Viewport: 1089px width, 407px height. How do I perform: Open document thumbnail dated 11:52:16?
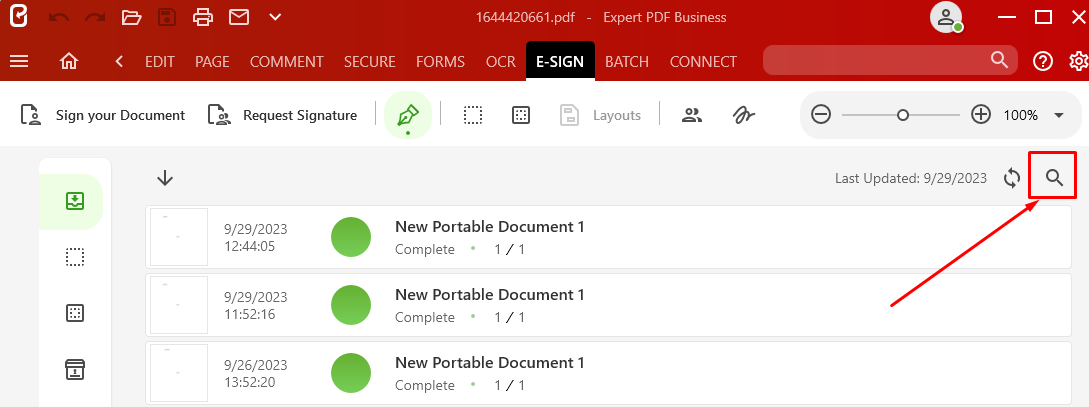tap(179, 305)
